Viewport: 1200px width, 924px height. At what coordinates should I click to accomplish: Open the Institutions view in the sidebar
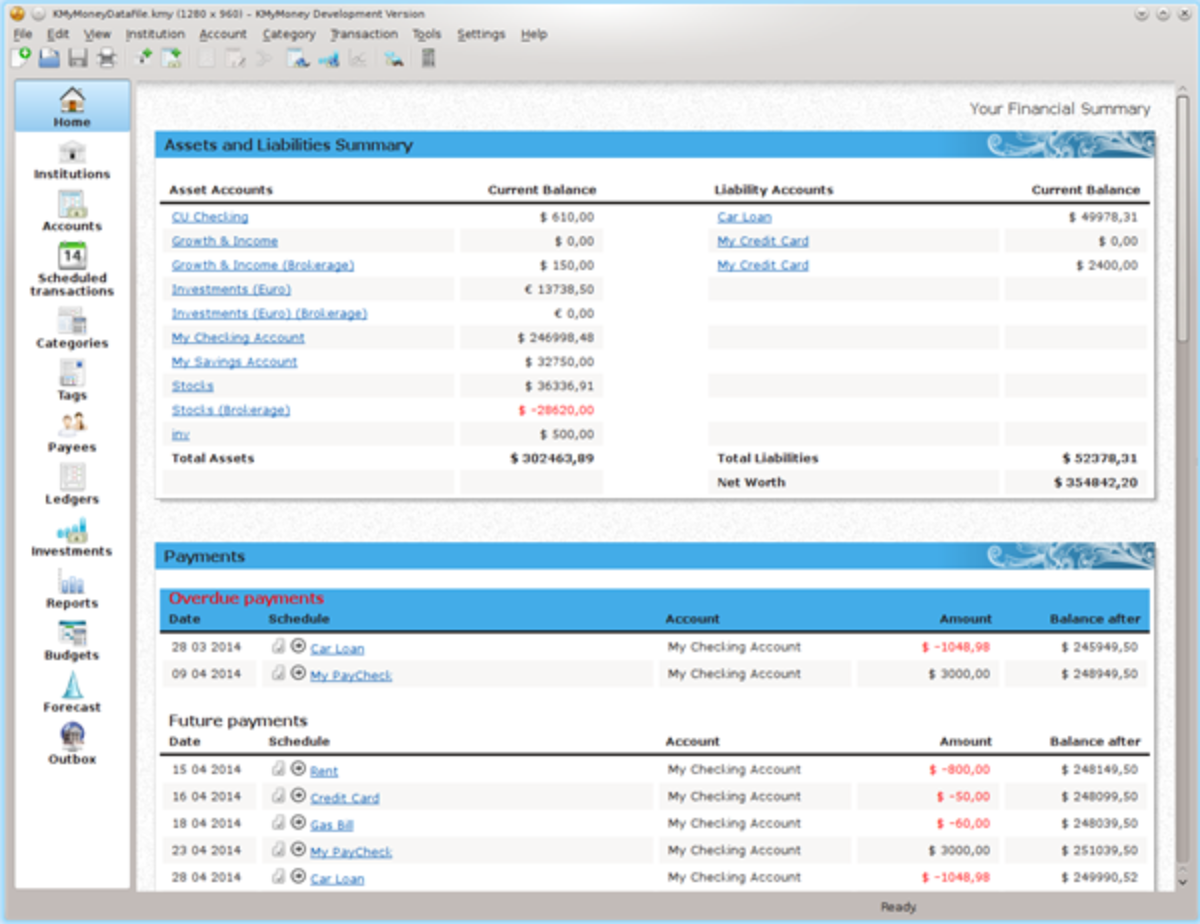click(72, 160)
